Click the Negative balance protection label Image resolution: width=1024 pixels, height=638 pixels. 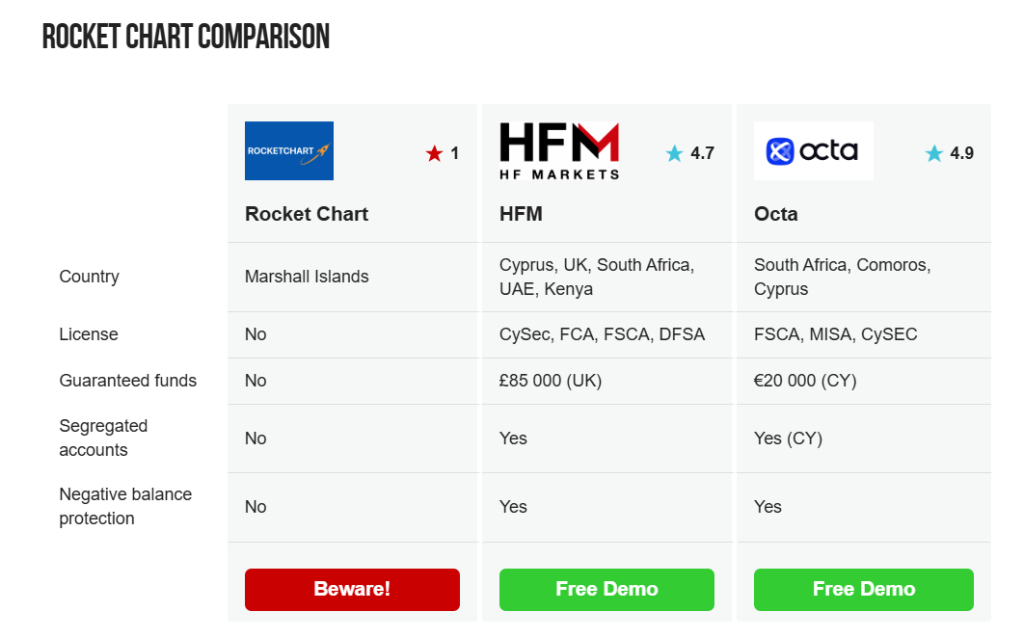(125, 506)
